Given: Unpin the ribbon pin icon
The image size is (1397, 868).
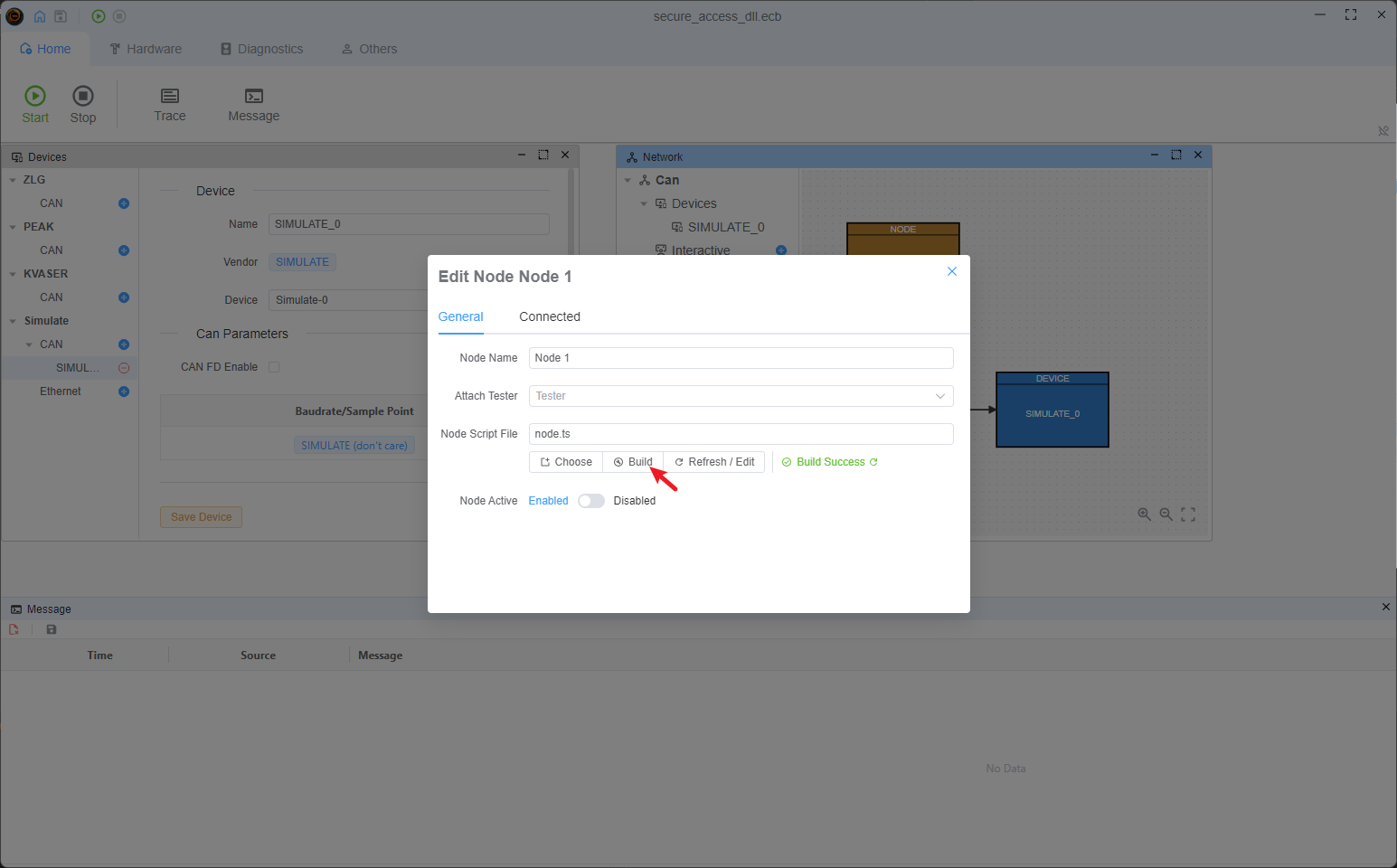Looking at the screenshot, I should (x=1383, y=131).
